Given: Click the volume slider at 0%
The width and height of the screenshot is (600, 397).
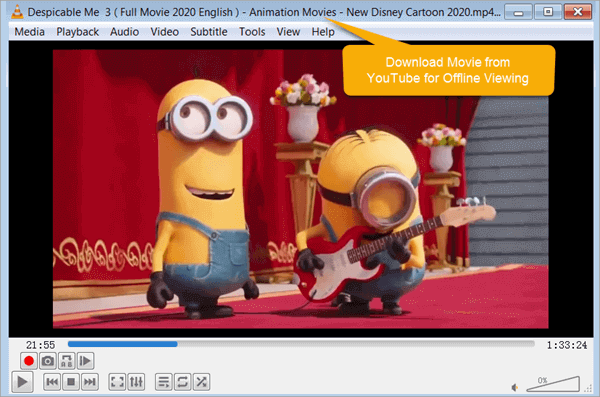Looking at the screenshot, I should pyautogui.click(x=553, y=384).
